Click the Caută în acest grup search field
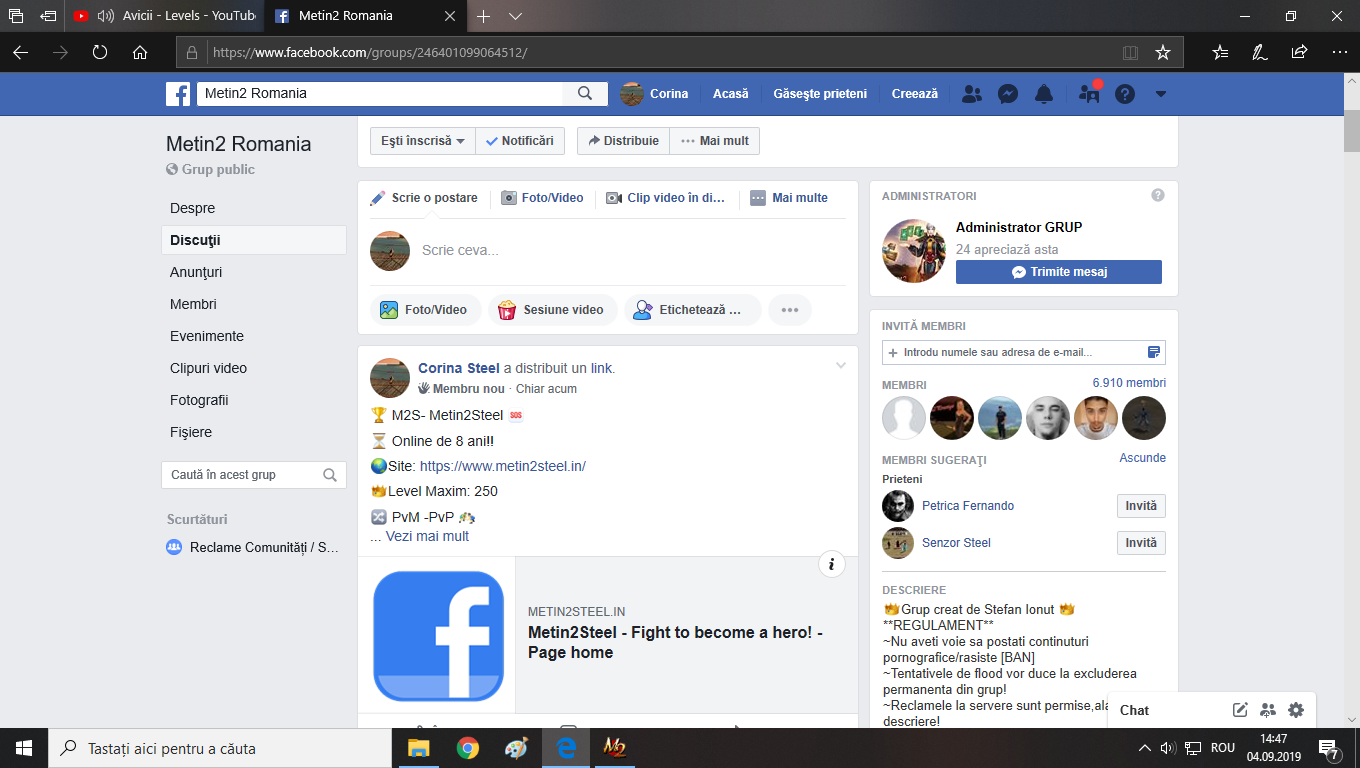The image size is (1360, 768). pyautogui.click(x=254, y=475)
